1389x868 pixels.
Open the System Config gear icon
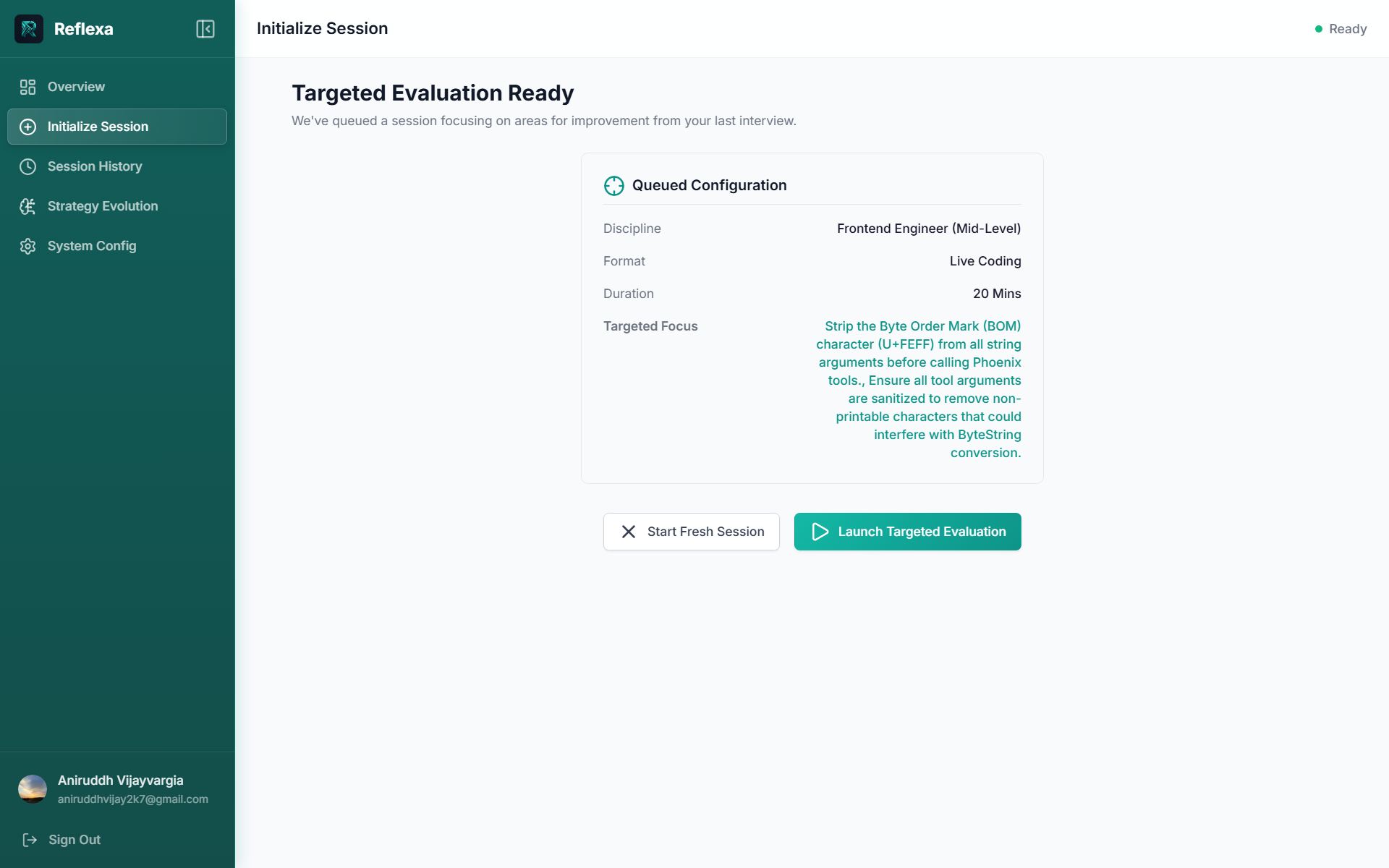click(x=27, y=246)
